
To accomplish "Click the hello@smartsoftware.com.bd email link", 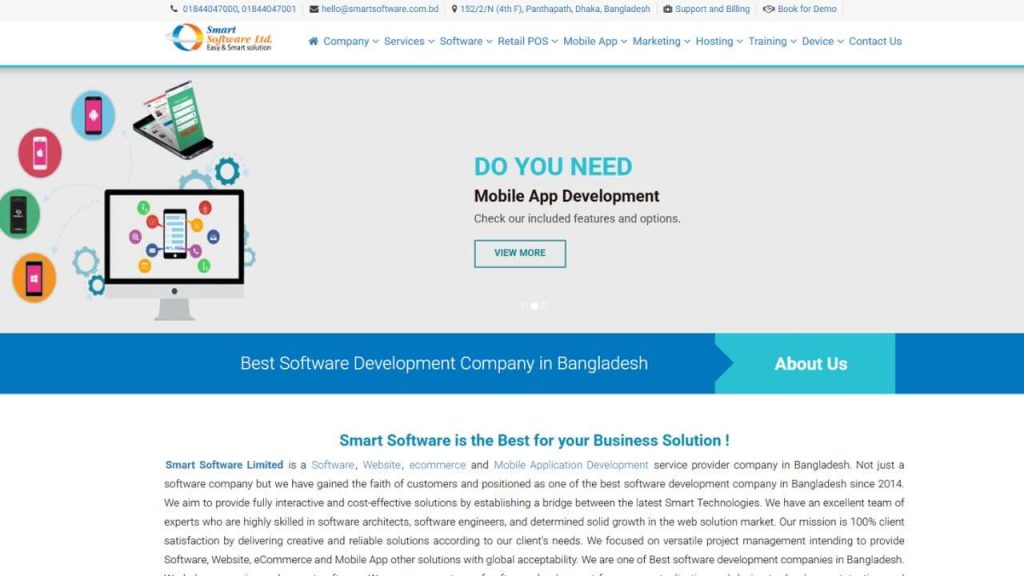I will (x=380, y=9).
